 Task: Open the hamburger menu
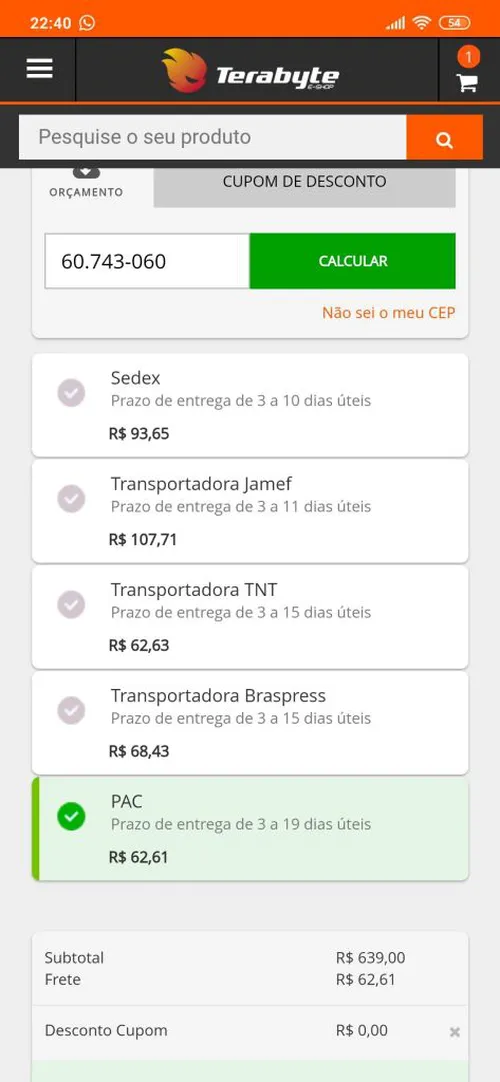(x=39, y=68)
